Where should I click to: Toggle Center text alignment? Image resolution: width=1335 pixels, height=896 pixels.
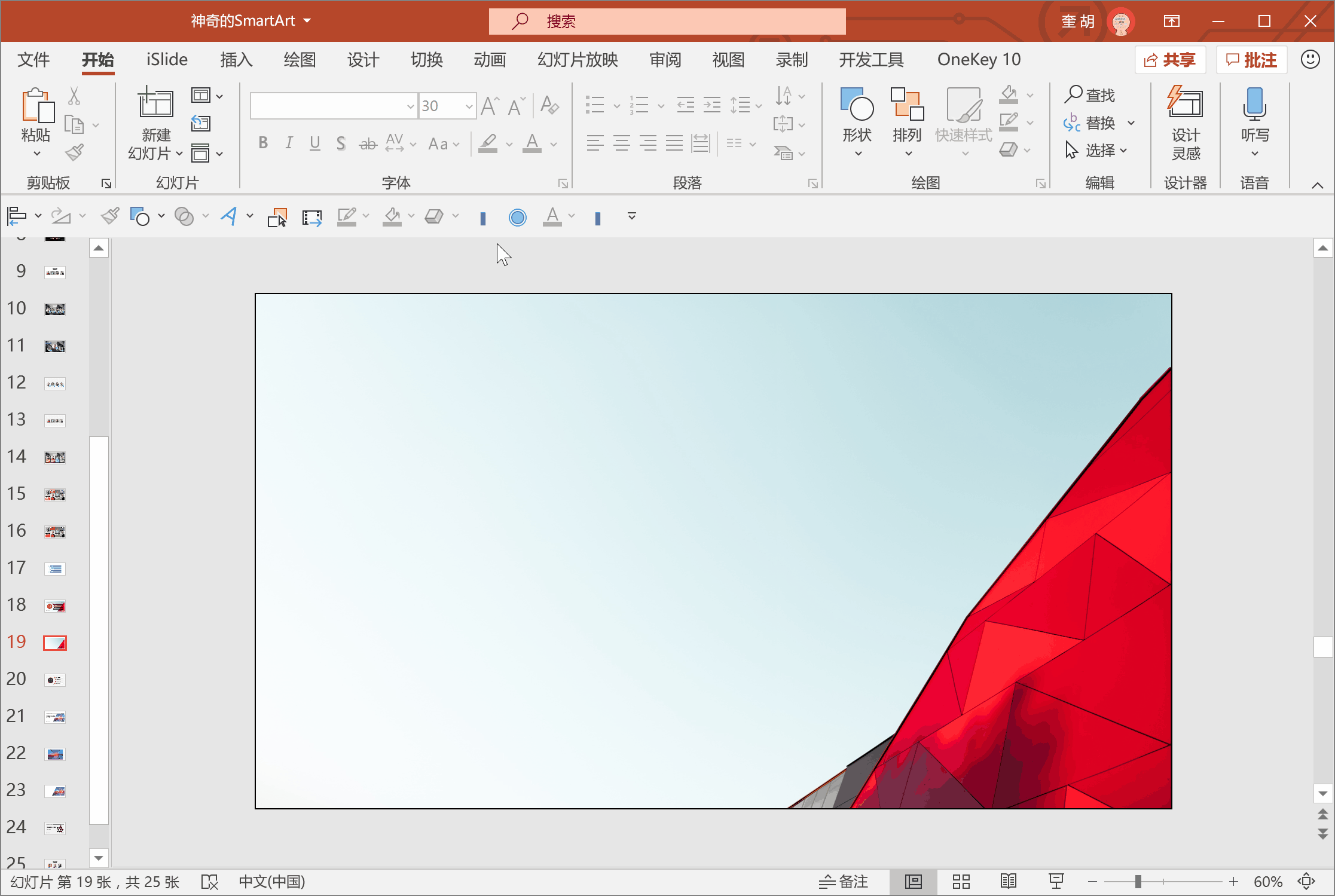pyautogui.click(x=622, y=143)
